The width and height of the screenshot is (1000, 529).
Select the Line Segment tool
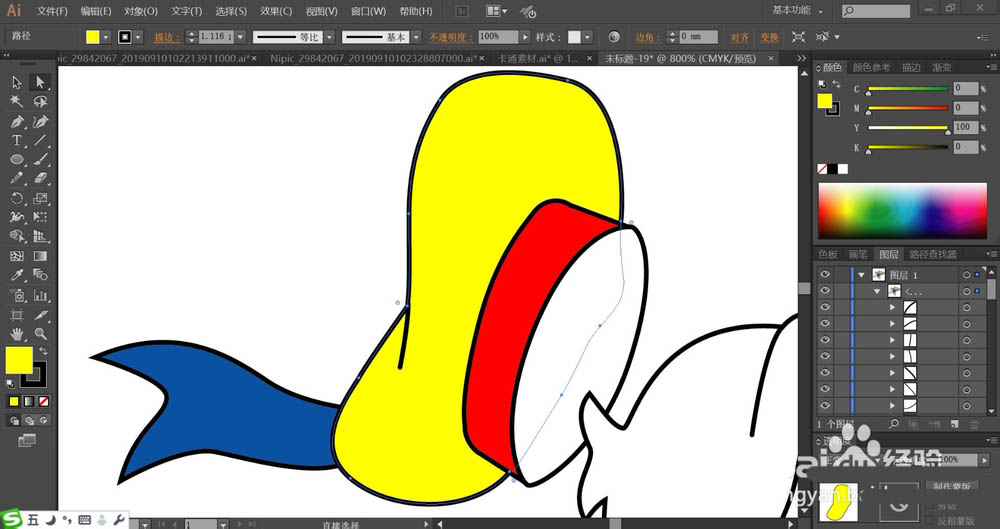pos(40,140)
